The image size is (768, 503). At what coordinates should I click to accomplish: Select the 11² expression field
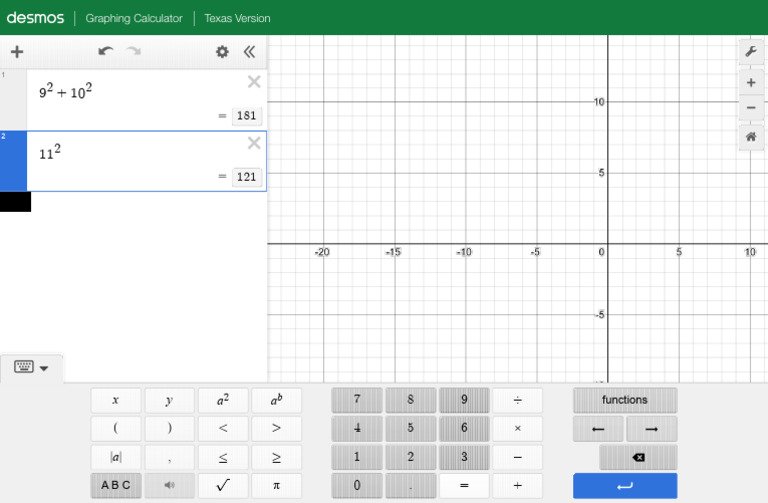tap(146, 161)
